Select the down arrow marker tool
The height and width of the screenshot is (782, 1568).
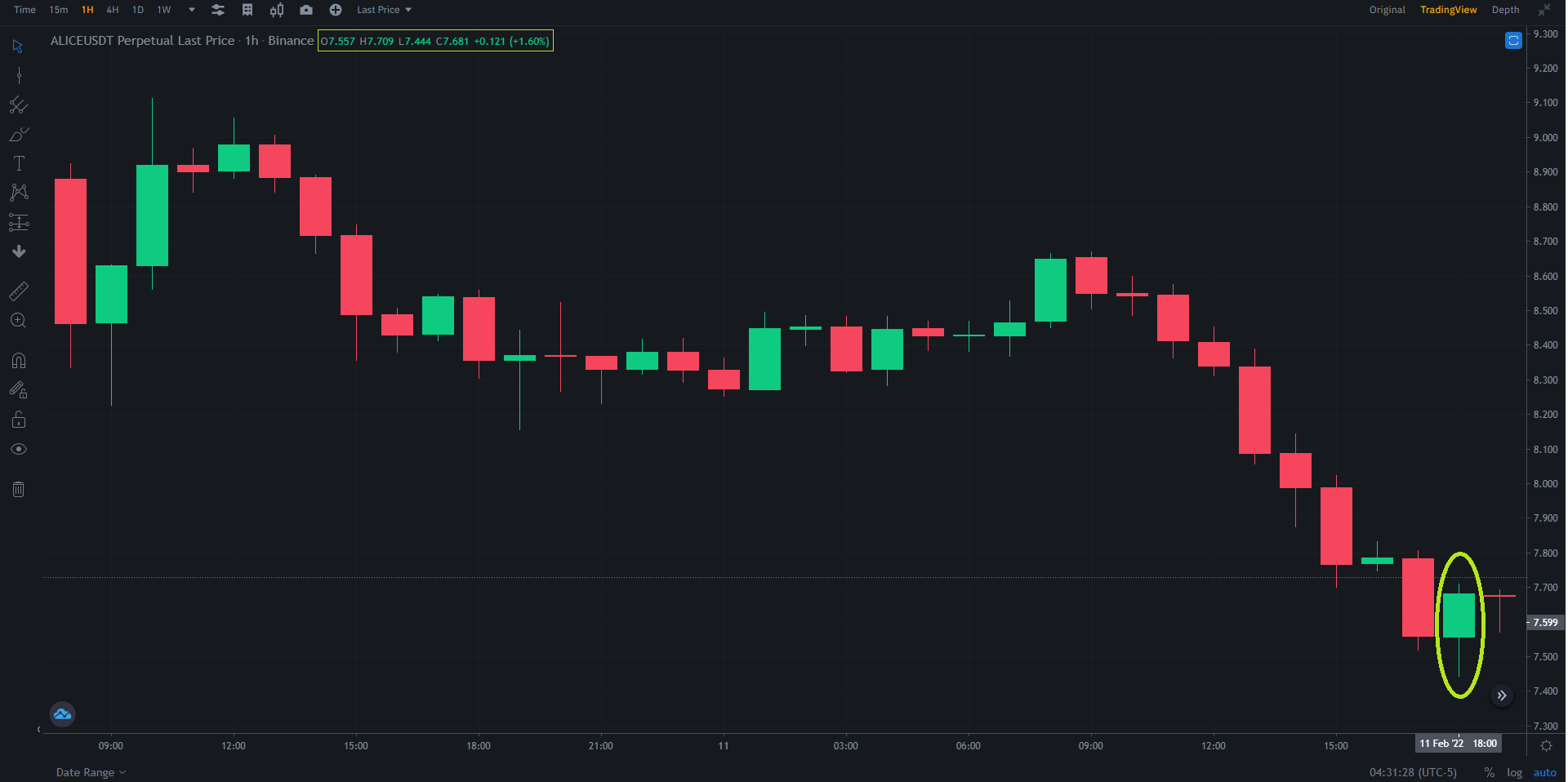tap(18, 251)
